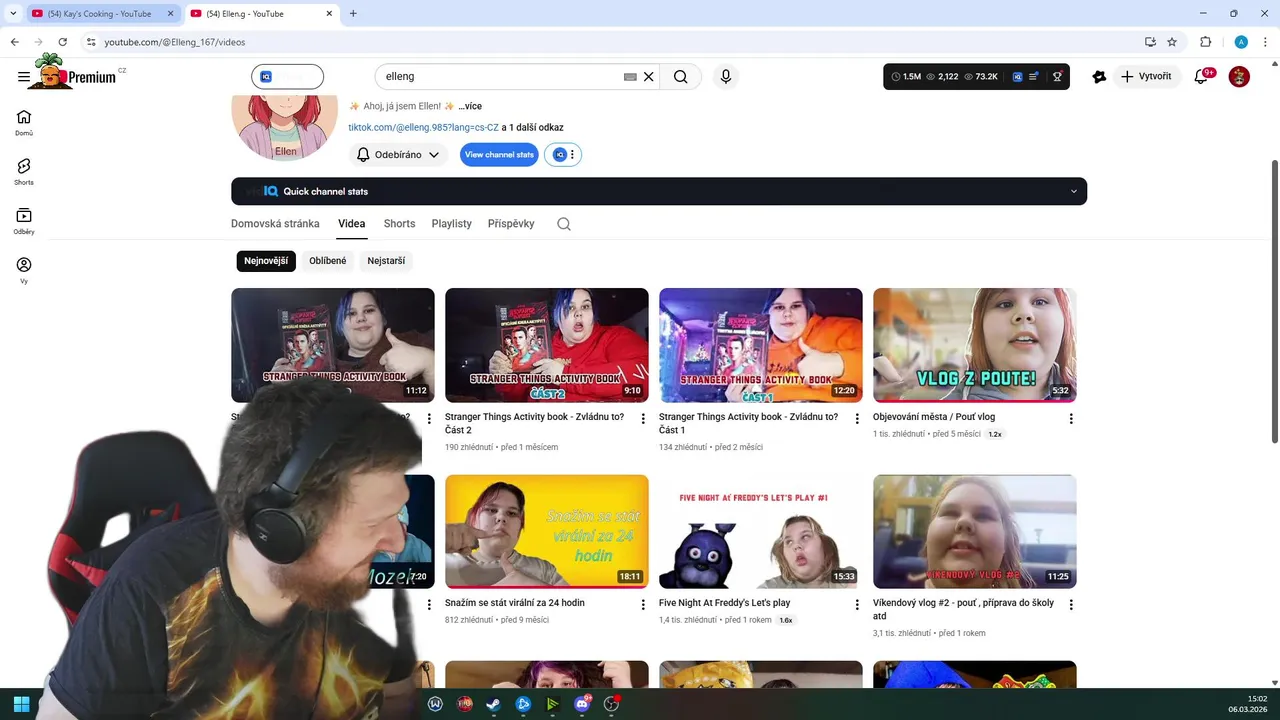
Task: Search within the channel using magnifier icon
Action: pos(564,224)
